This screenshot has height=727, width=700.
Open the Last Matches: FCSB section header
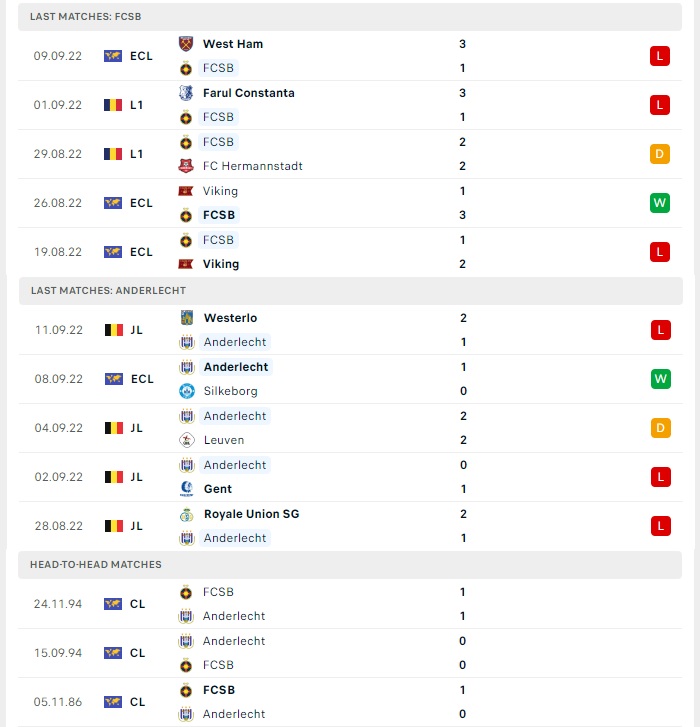(x=350, y=17)
